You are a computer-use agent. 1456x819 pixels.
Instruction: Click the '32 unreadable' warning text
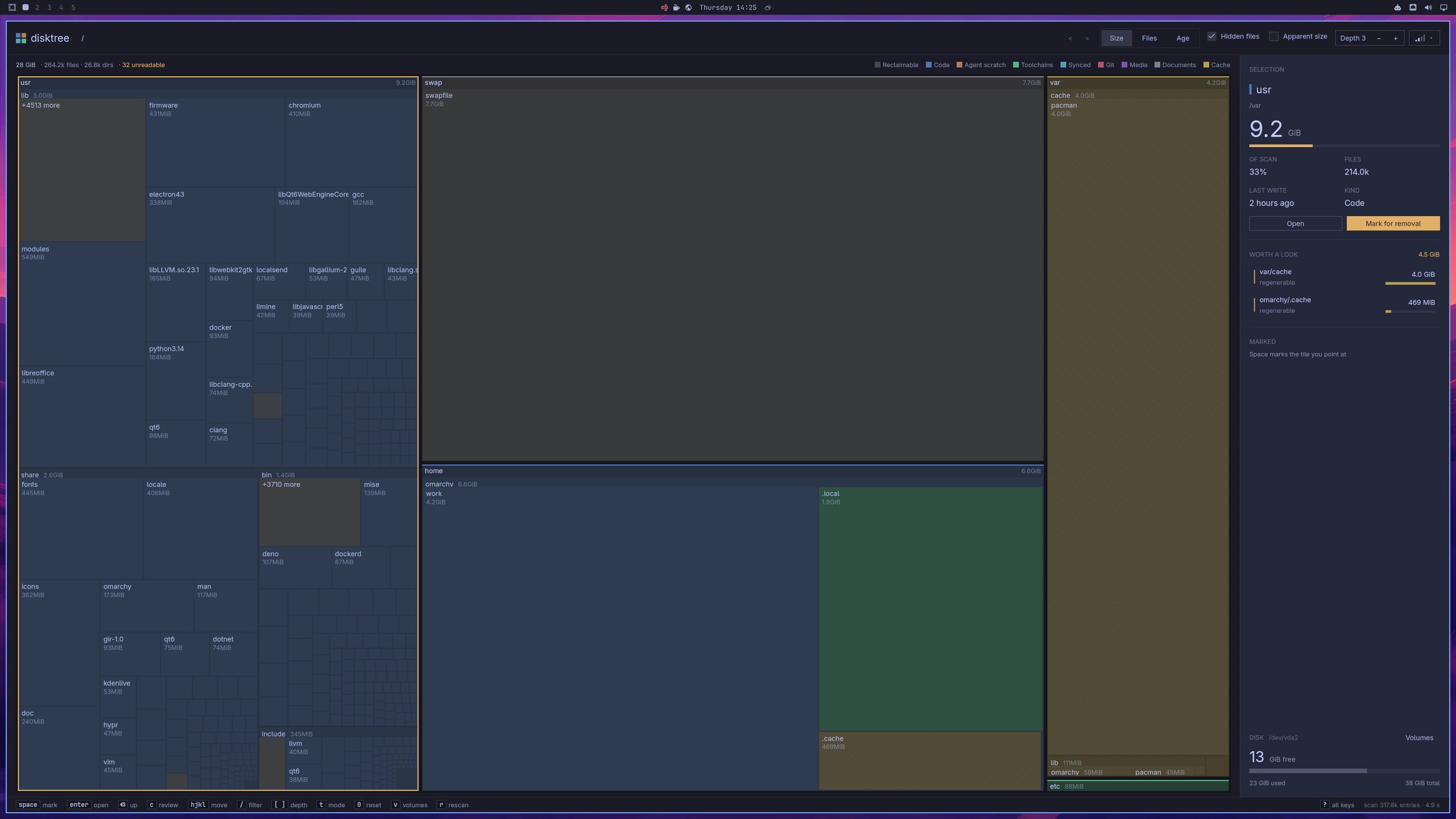pyautogui.click(x=143, y=65)
